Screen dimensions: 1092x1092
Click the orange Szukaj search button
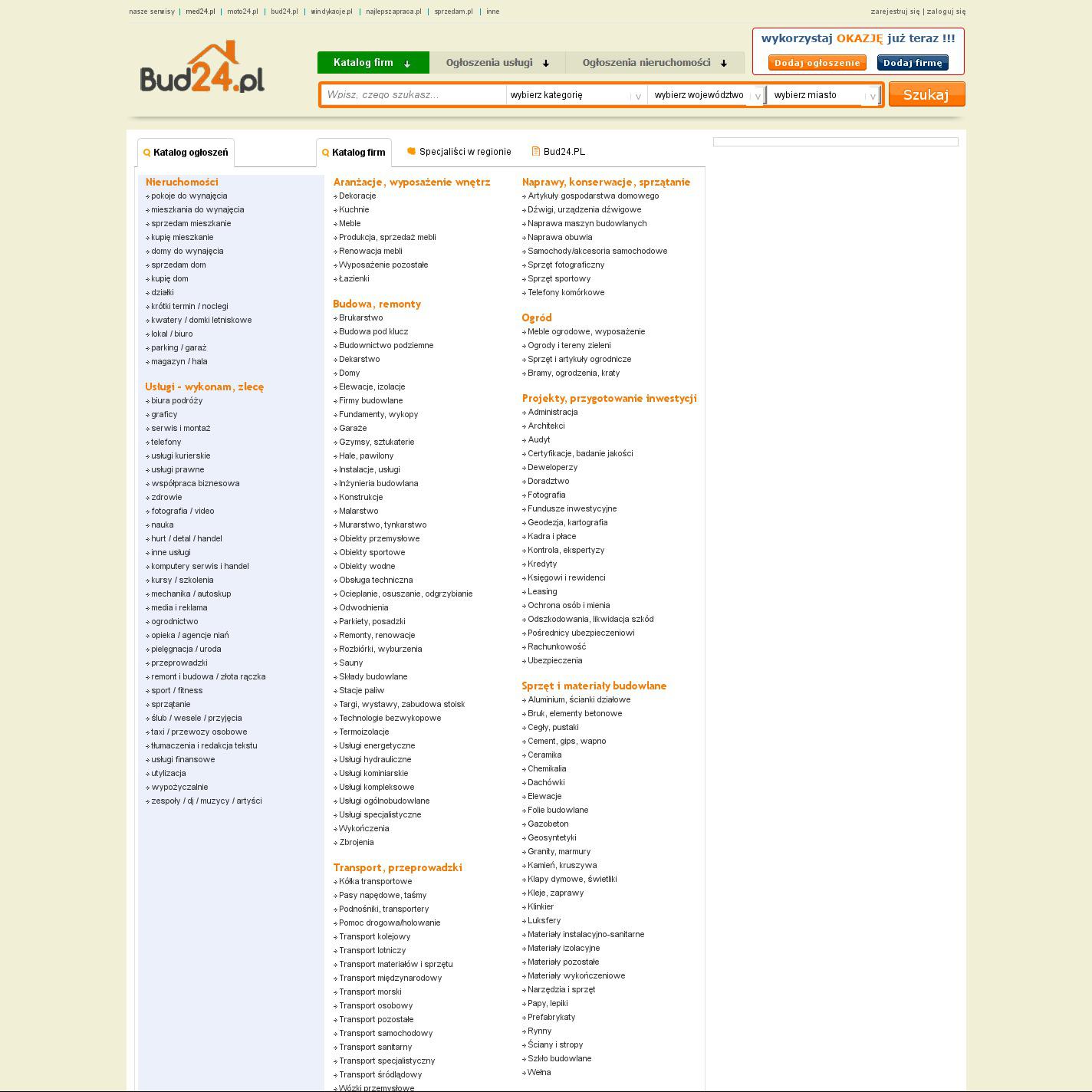point(926,94)
